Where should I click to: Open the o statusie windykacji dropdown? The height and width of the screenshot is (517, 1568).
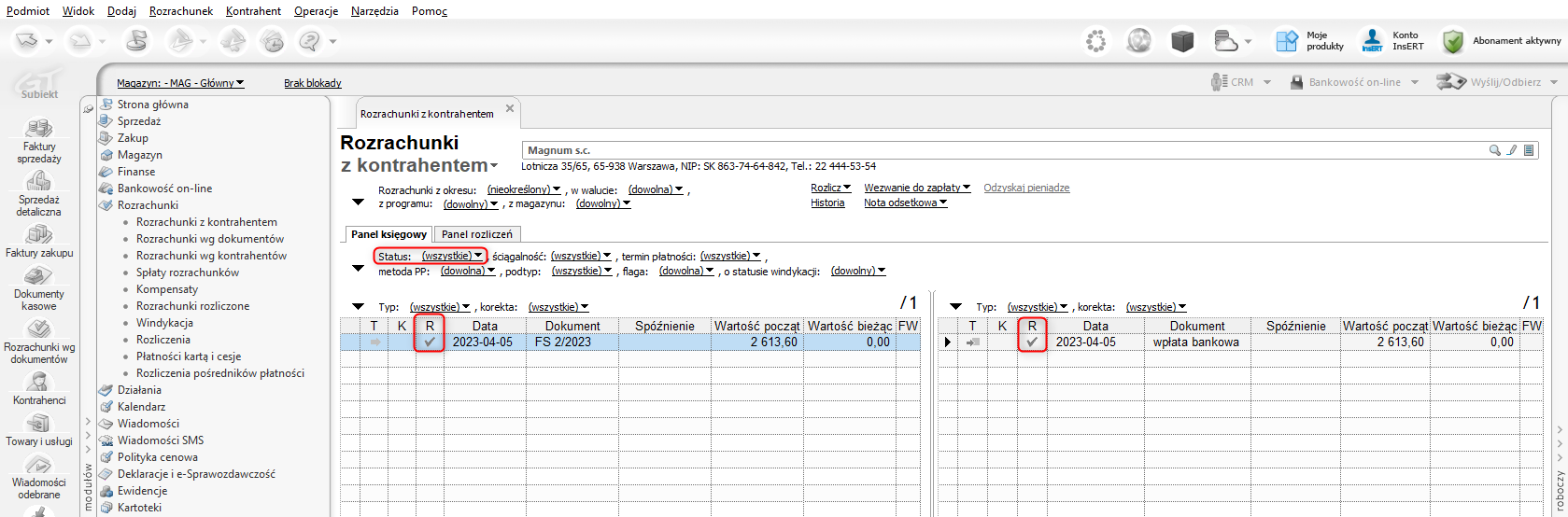pos(858,271)
